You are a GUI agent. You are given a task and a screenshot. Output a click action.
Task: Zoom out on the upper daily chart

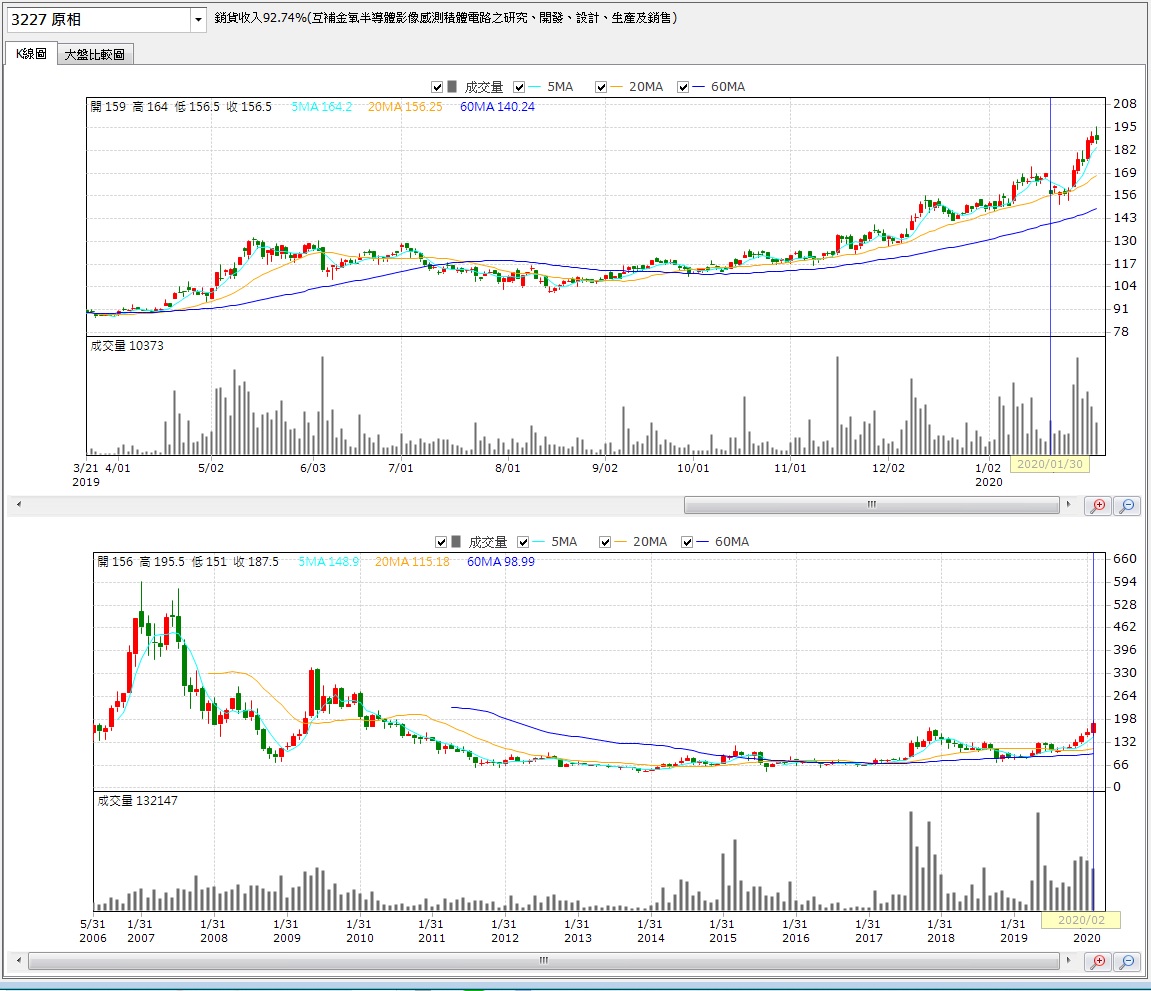(x=1127, y=505)
